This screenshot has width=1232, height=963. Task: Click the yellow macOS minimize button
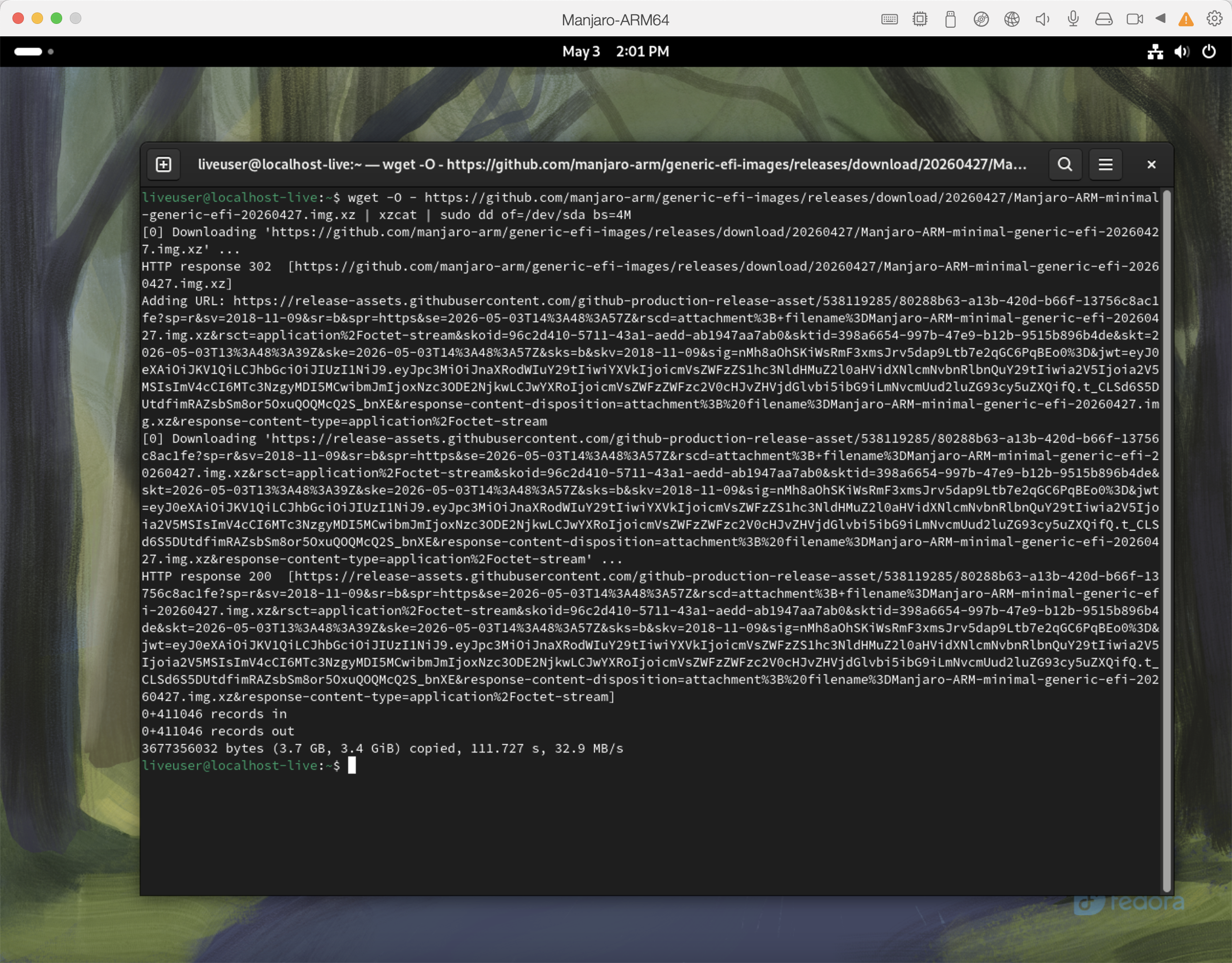click(37, 19)
